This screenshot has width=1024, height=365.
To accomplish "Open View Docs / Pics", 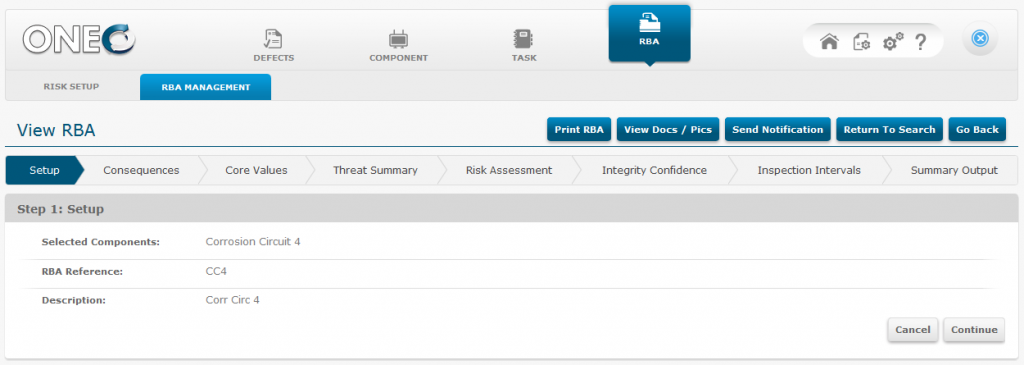I will [667, 129].
